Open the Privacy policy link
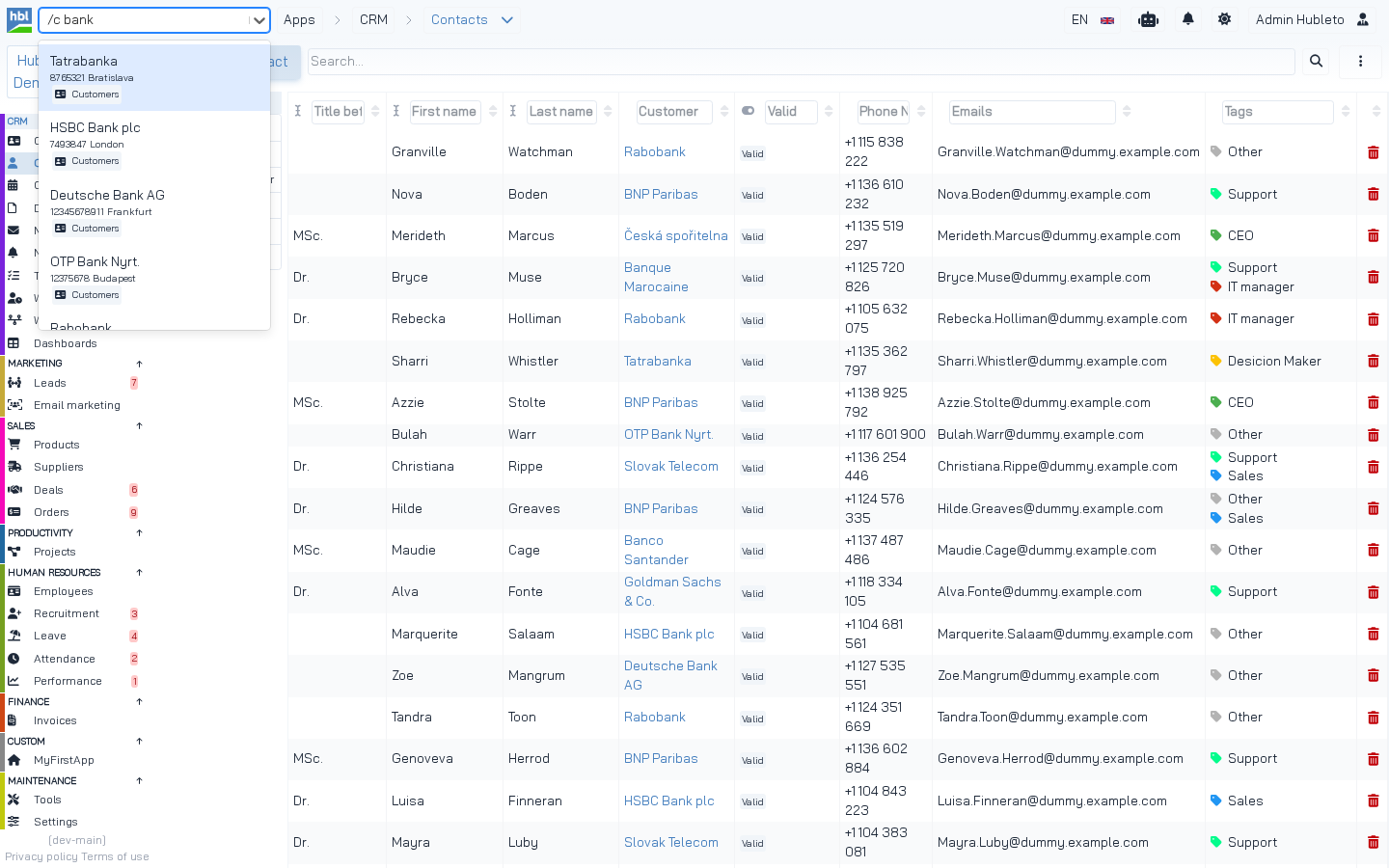 (41, 856)
